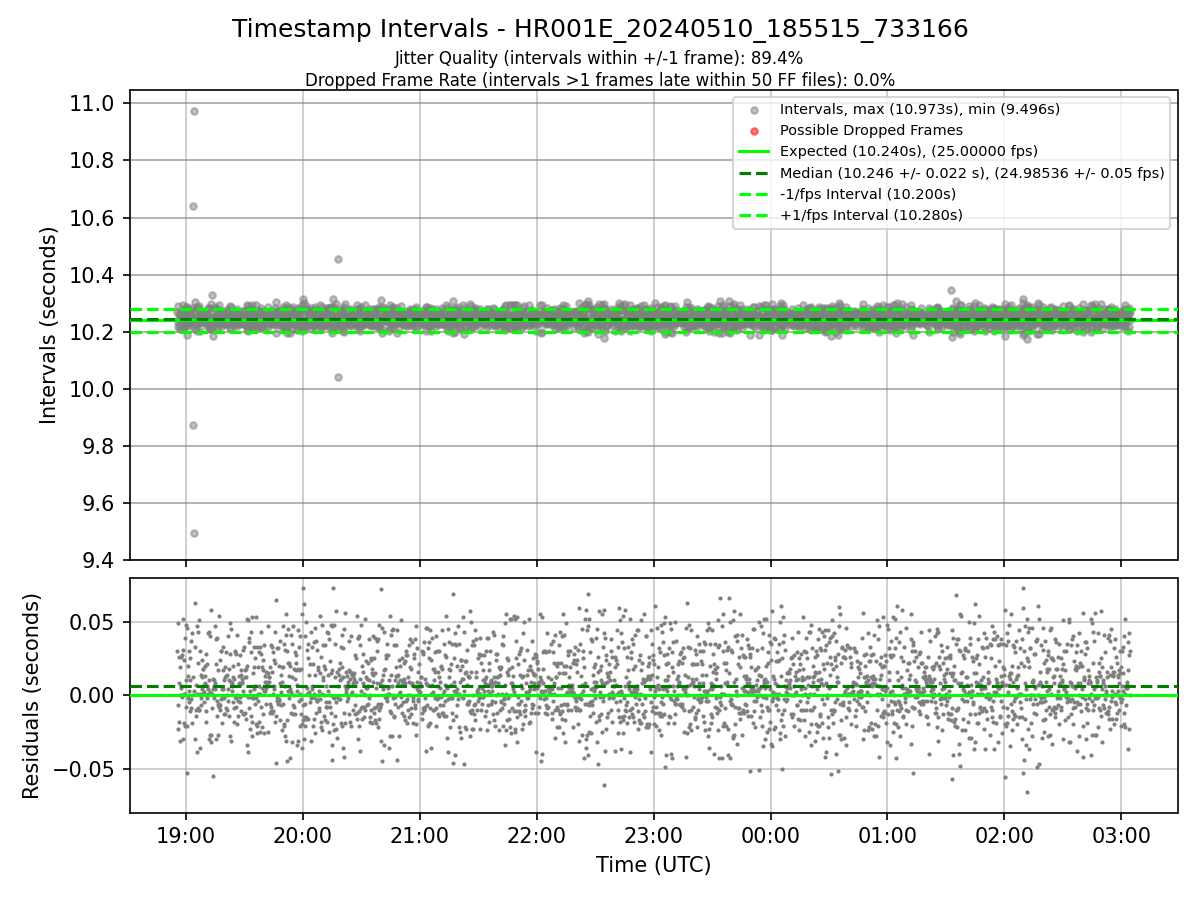
Task: Click the '22:00' time tick label
Action: pyautogui.click(x=536, y=835)
